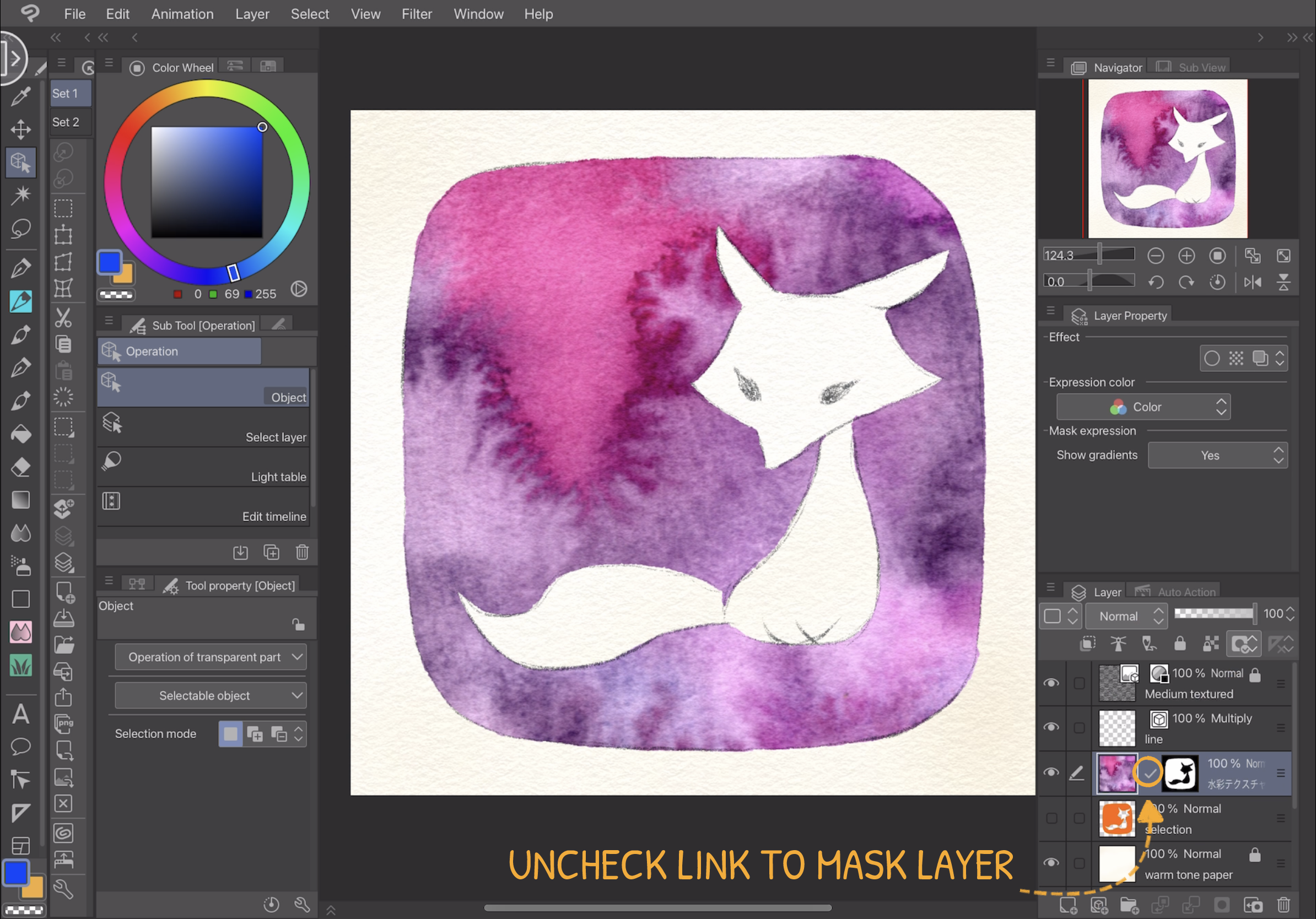Activate the Pen tool
This screenshot has height=919, width=1316.
click(x=21, y=268)
